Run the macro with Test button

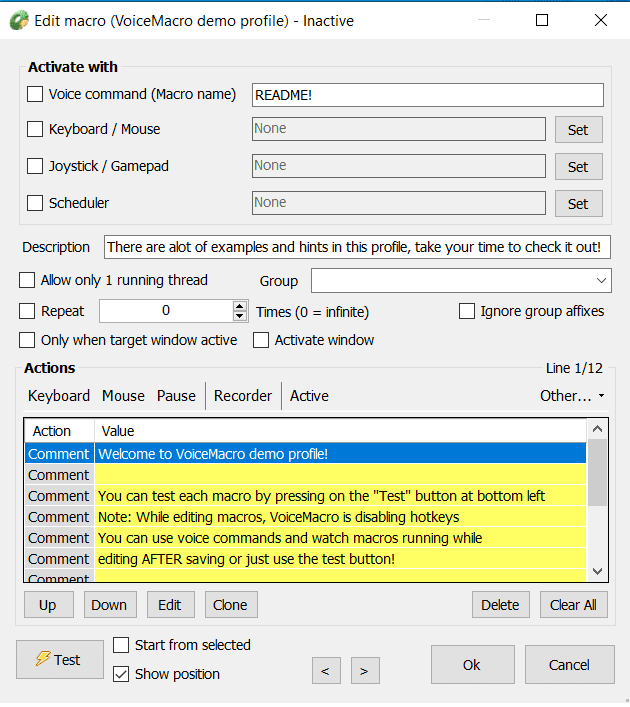(60, 660)
